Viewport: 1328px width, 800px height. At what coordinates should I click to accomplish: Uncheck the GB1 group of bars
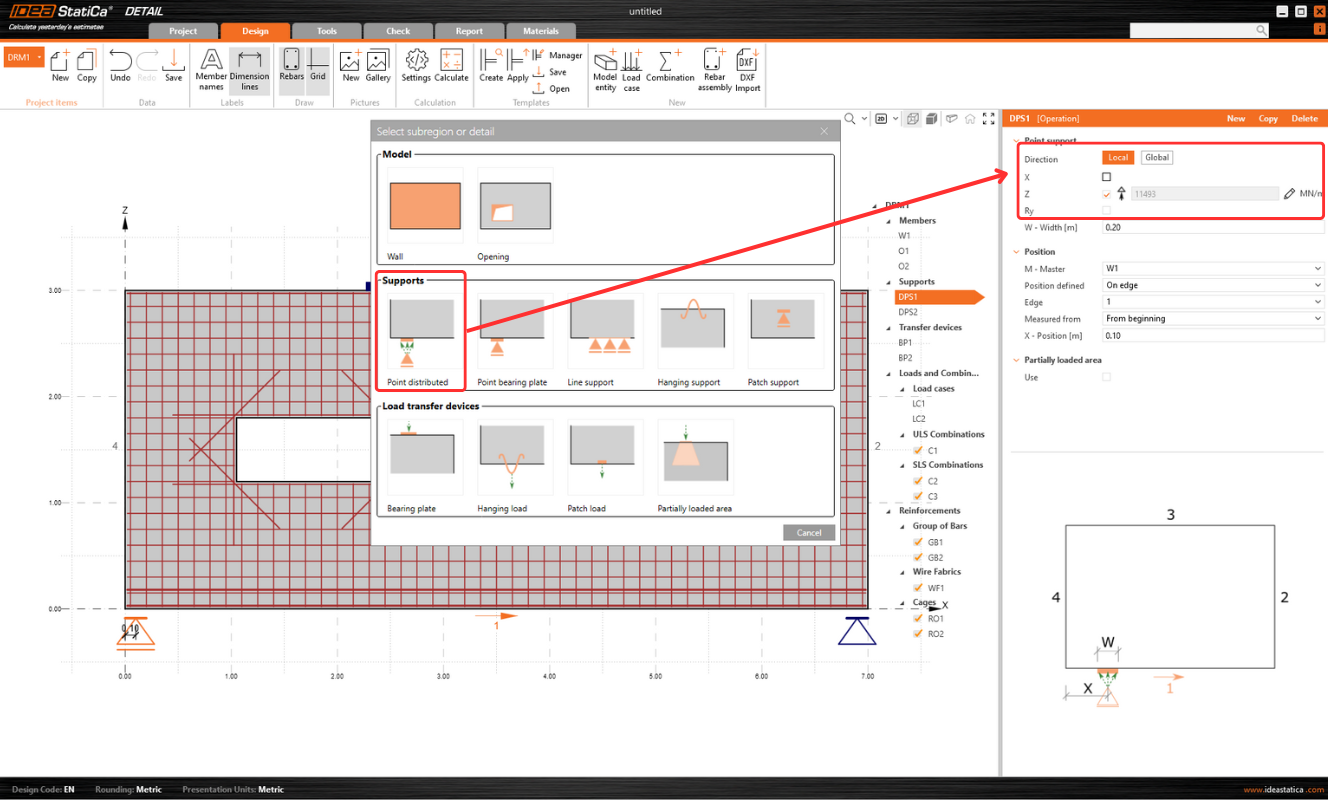[919, 542]
